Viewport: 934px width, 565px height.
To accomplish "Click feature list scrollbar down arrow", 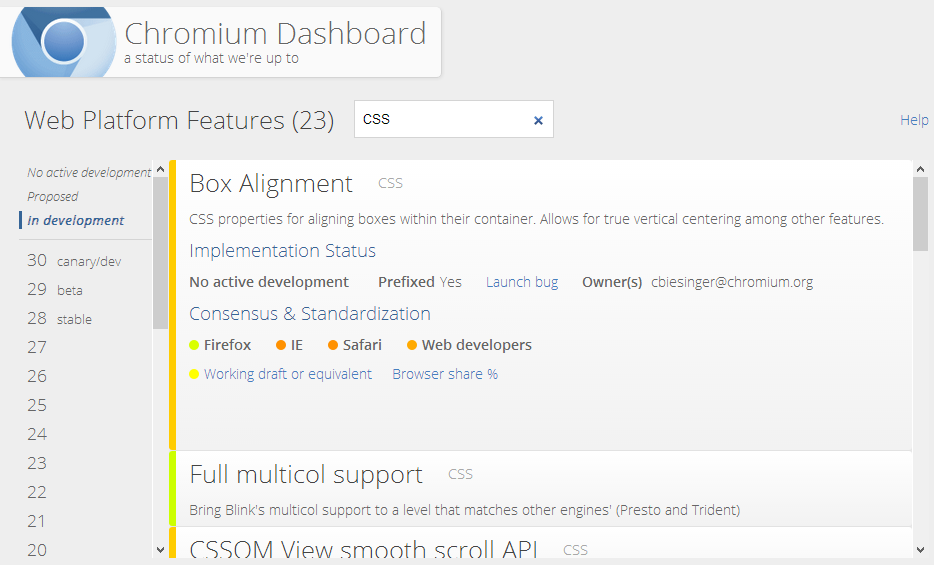I will coord(920,550).
